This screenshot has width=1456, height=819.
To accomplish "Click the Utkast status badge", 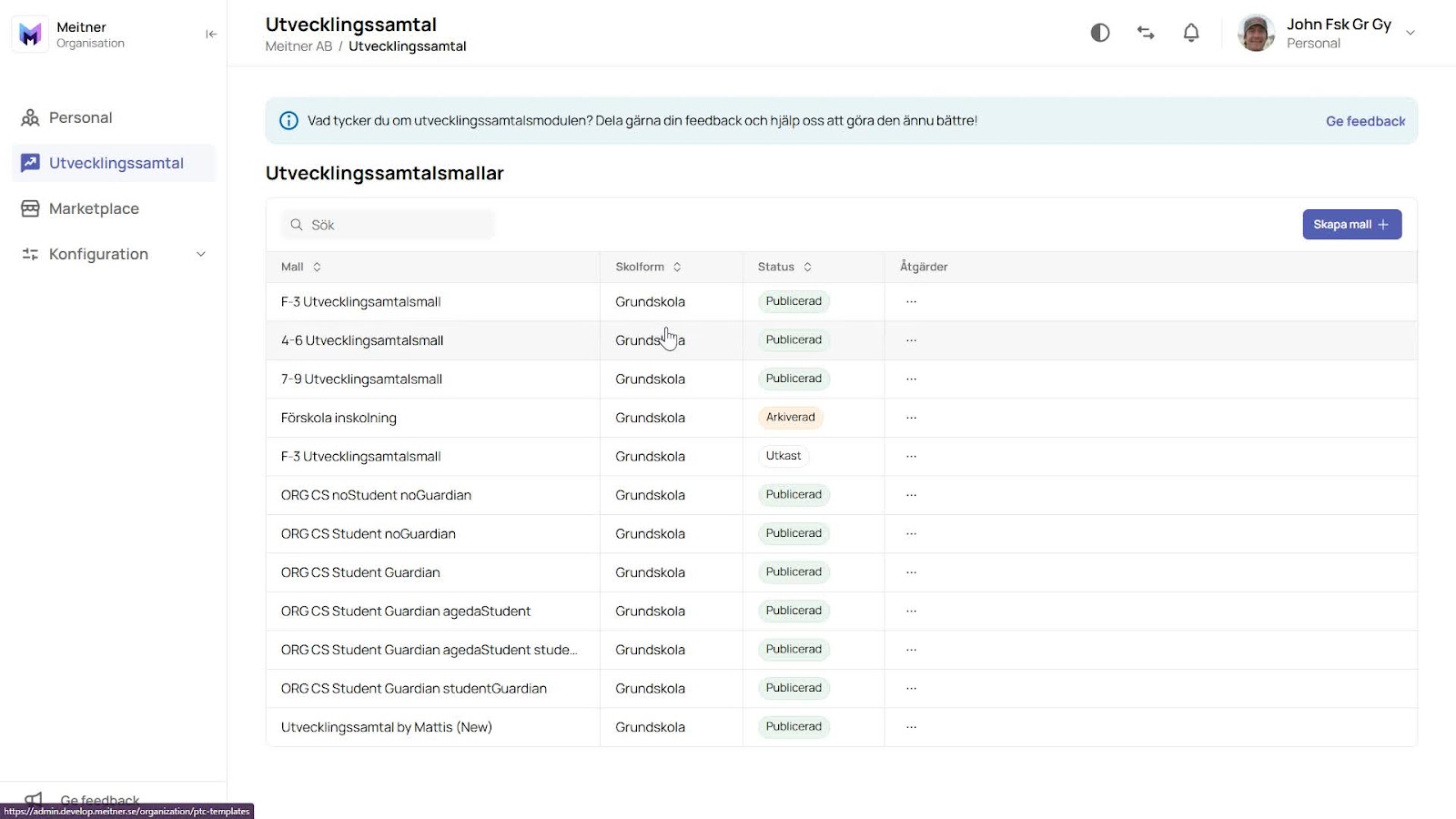I will click(784, 456).
